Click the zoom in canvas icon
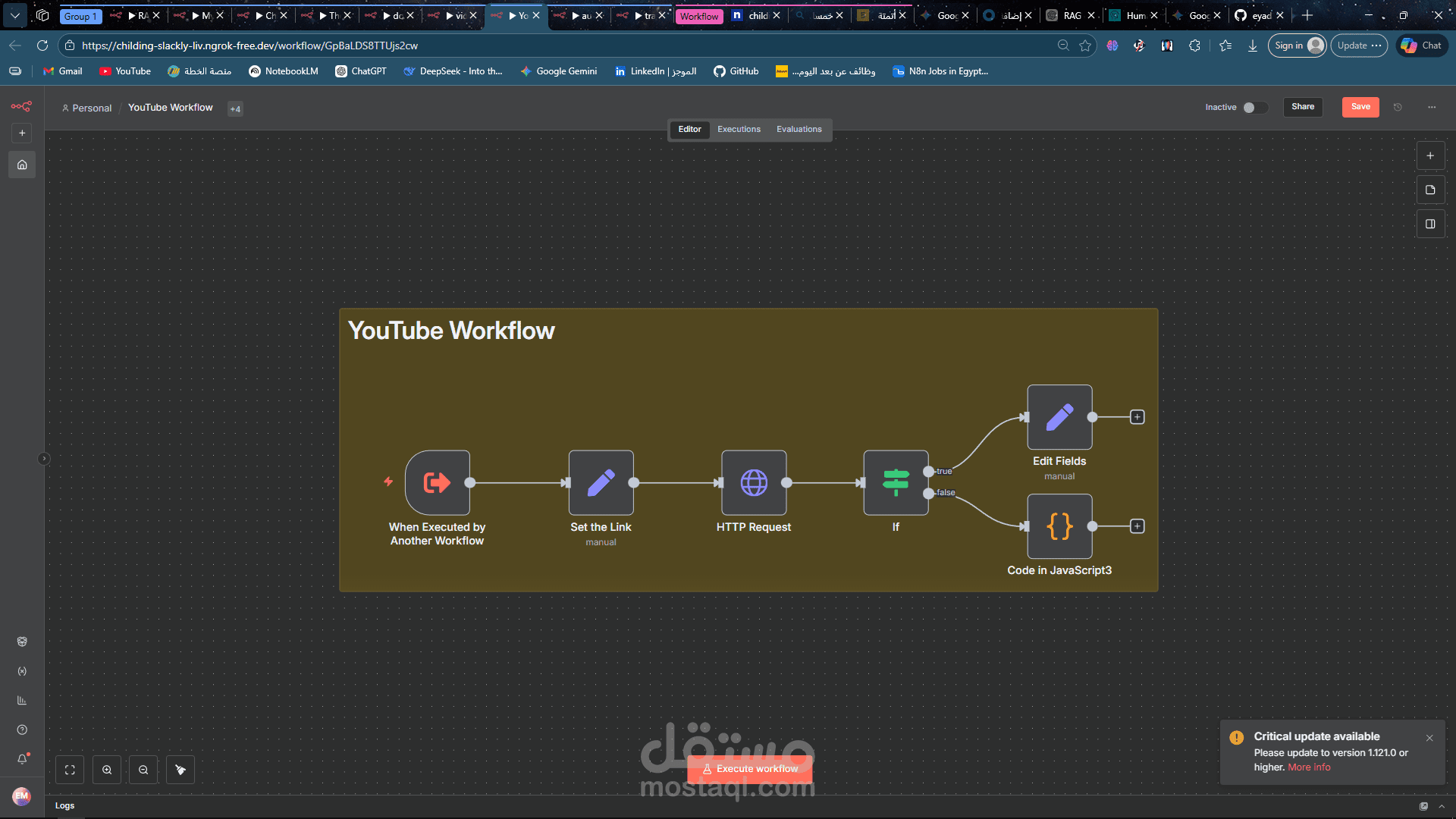The image size is (1456, 819). click(107, 770)
